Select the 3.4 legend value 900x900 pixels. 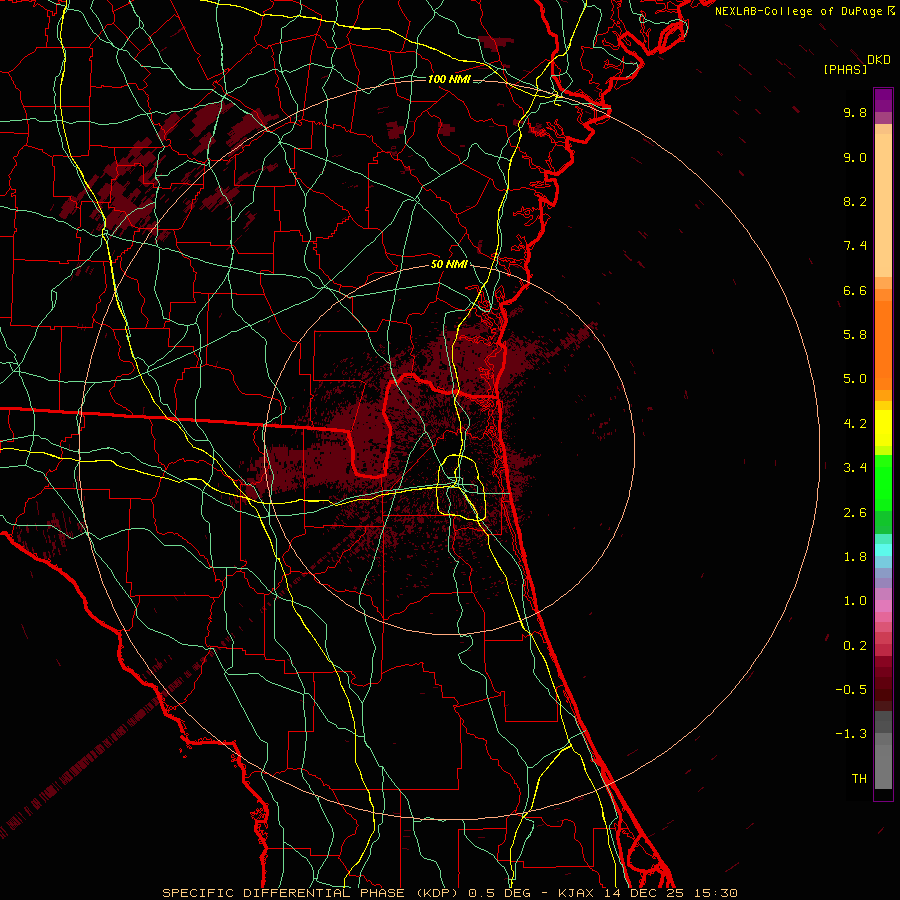tap(855, 468)
